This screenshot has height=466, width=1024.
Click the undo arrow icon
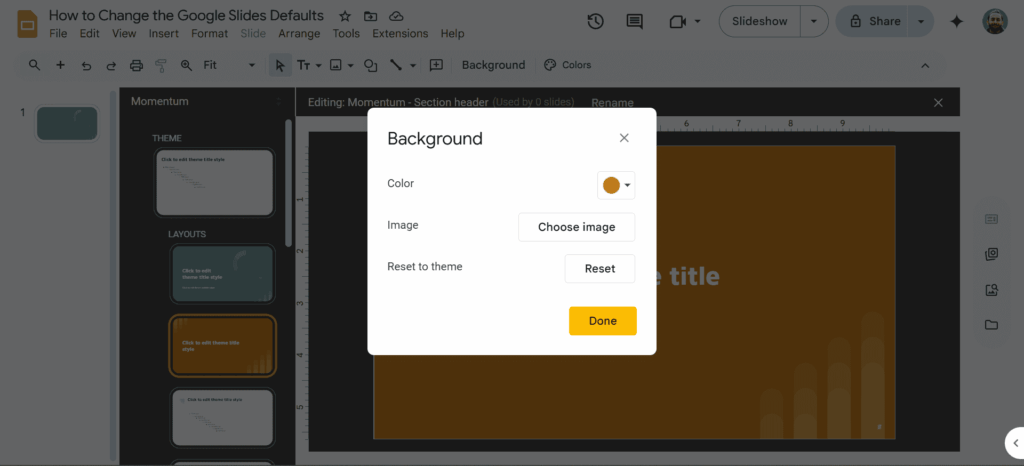(86, 65)
